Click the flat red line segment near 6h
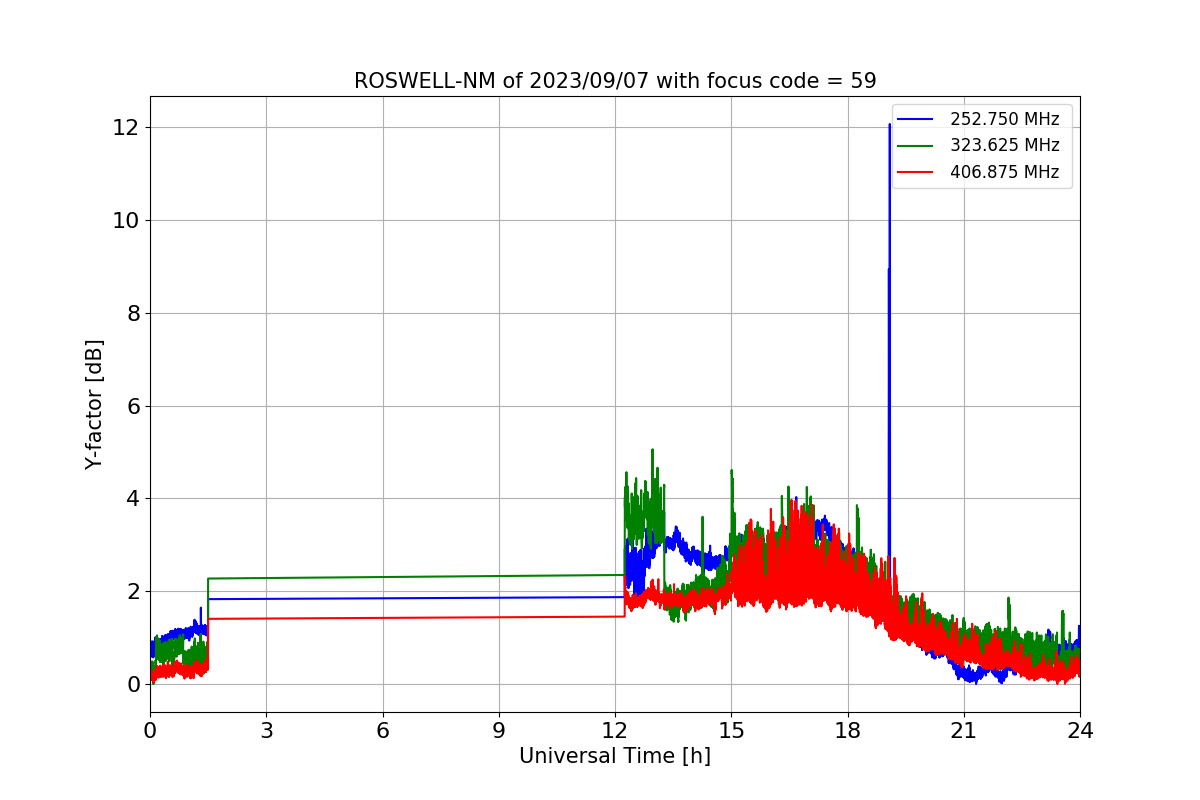The height and width of the screenshot is (800, 1200). tap(383, 618)
